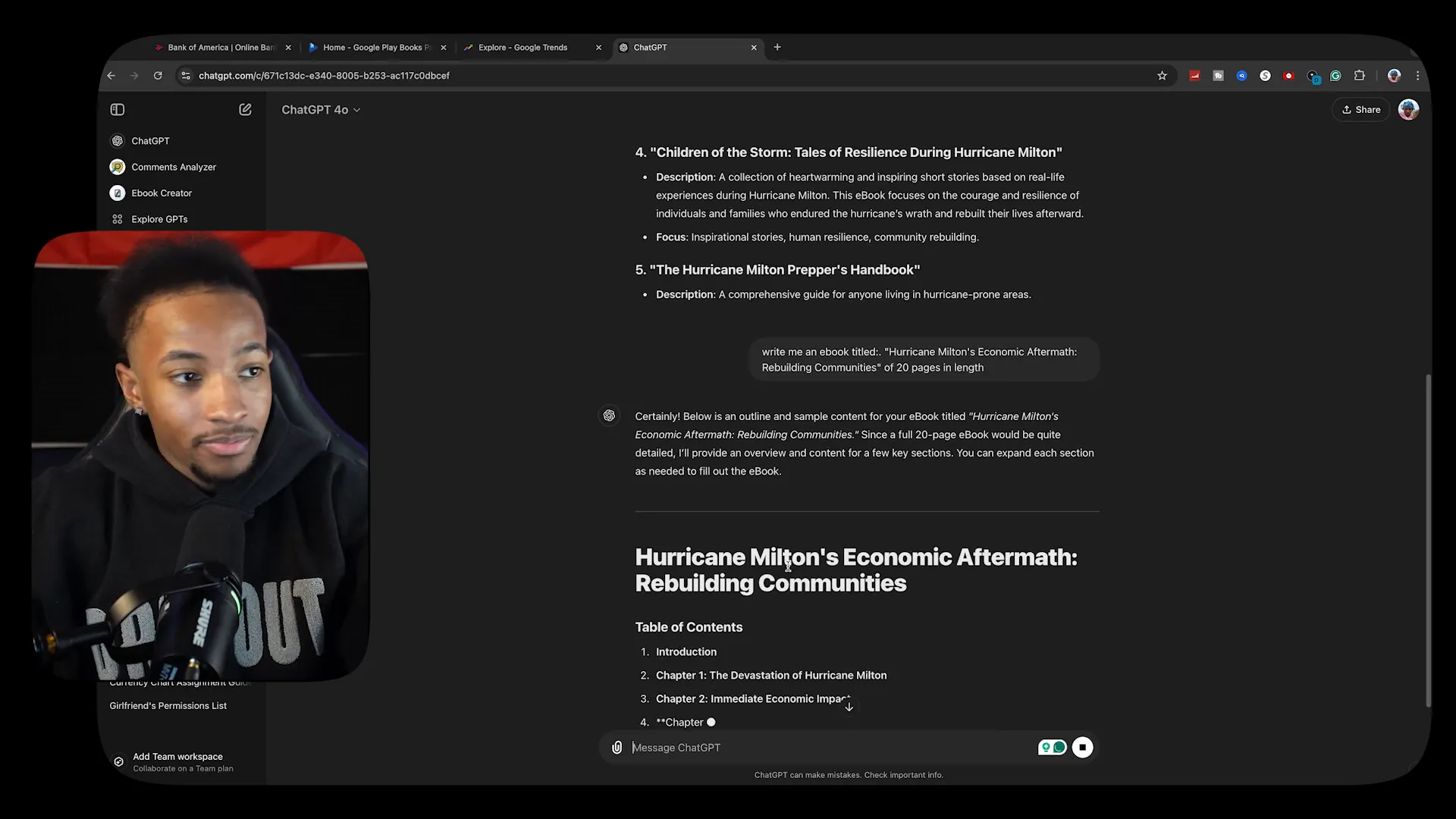Open the Ebook Creator GPT
This screenshot has width=1456, height=819.
point(162,193)
